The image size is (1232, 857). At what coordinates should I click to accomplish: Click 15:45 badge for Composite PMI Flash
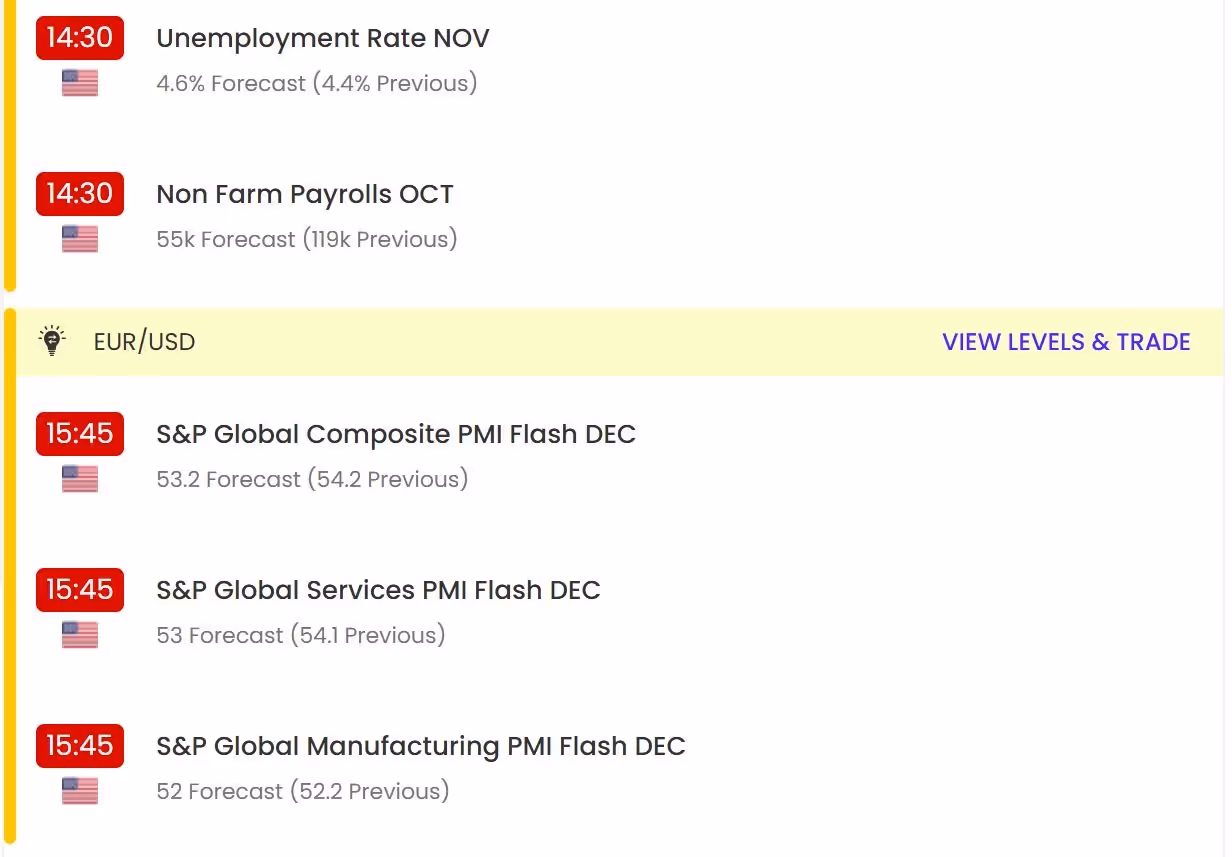80,433
